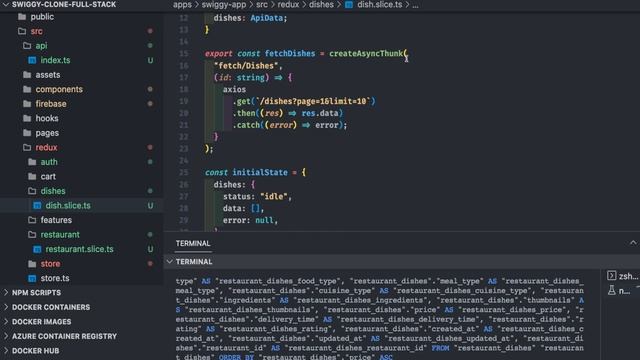Collapse the dishes folder in explorer
The image size is (640, 360).
click(x=53, y=191)
